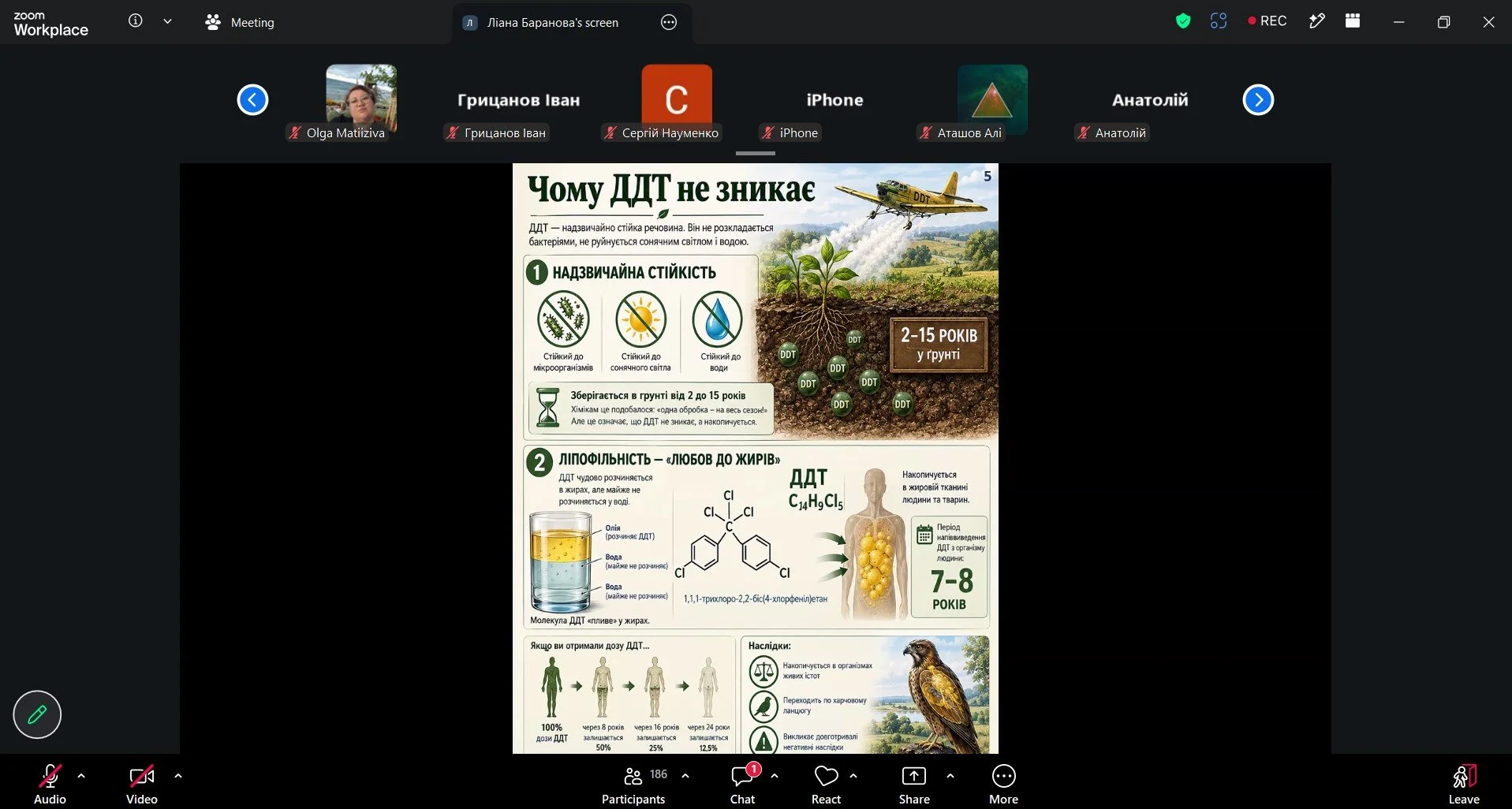Image resolution: width=1512 pixels, height=809 pixels.
Task: Open the annotate pen sparkle icon
Action: pyautogui.click(x=1316, y=21)
